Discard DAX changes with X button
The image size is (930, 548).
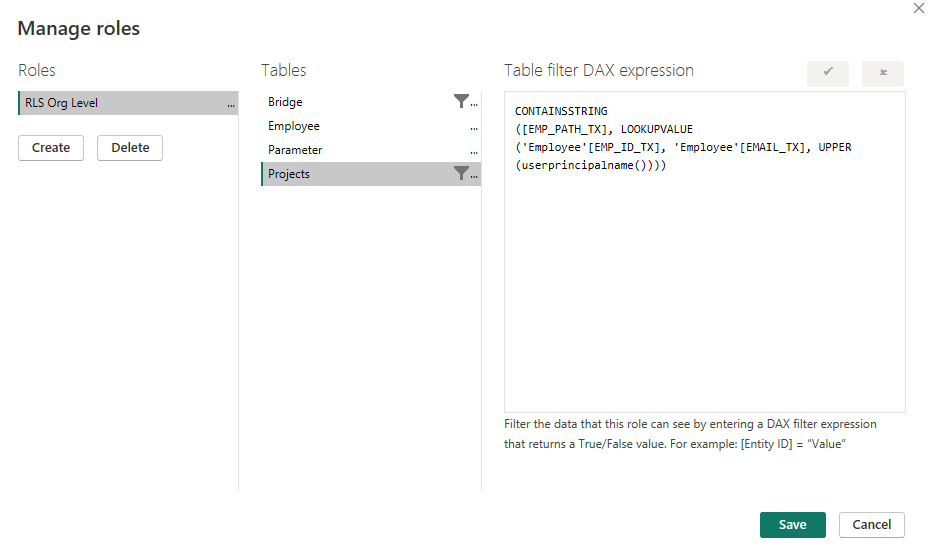tap(883, 73)
